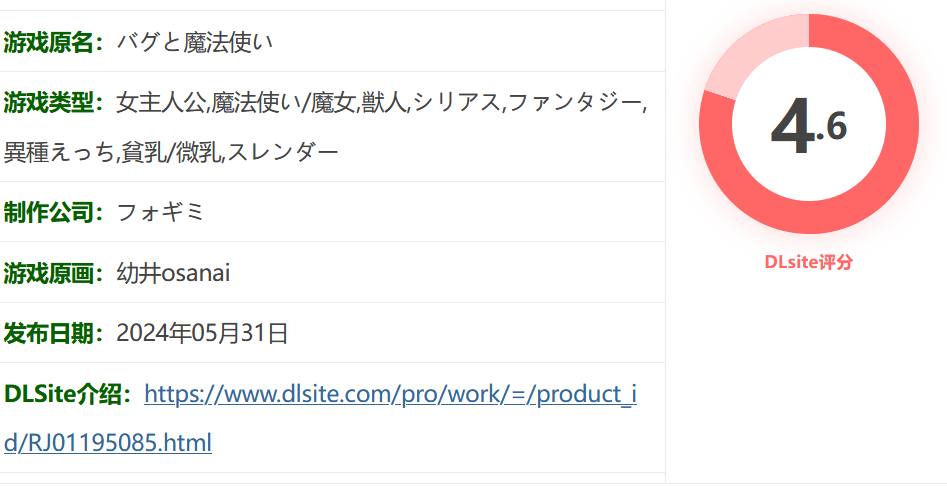Click the developer name フォギミ

[x=160, y=212]
